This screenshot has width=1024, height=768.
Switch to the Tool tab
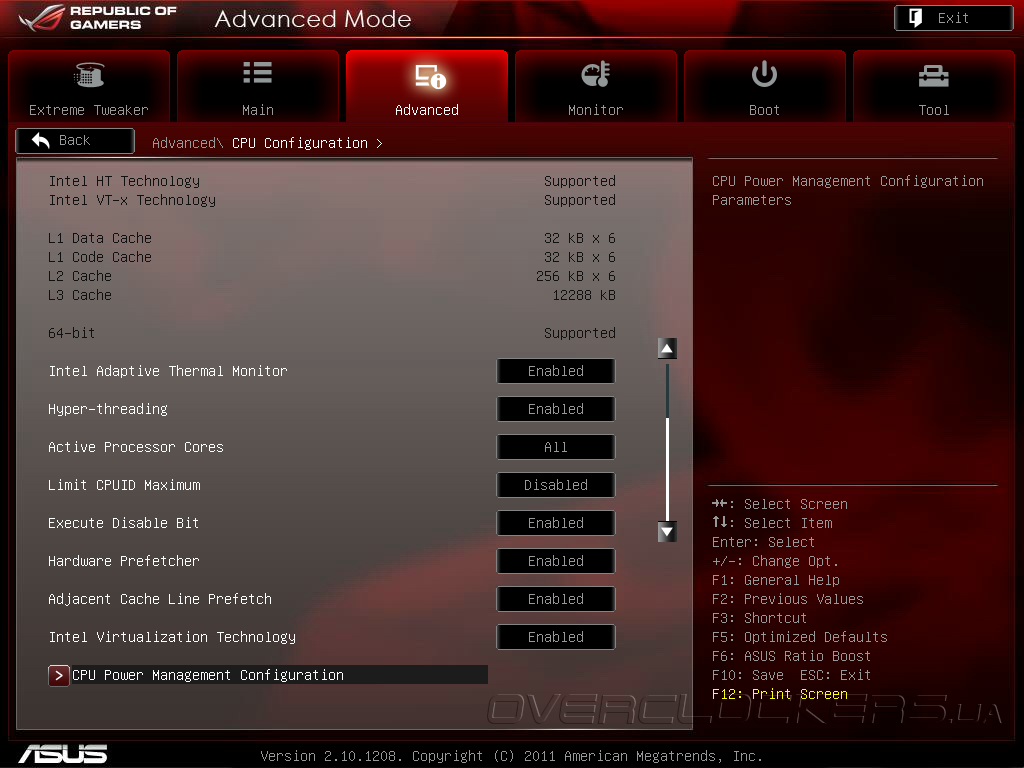click(934, 86)
